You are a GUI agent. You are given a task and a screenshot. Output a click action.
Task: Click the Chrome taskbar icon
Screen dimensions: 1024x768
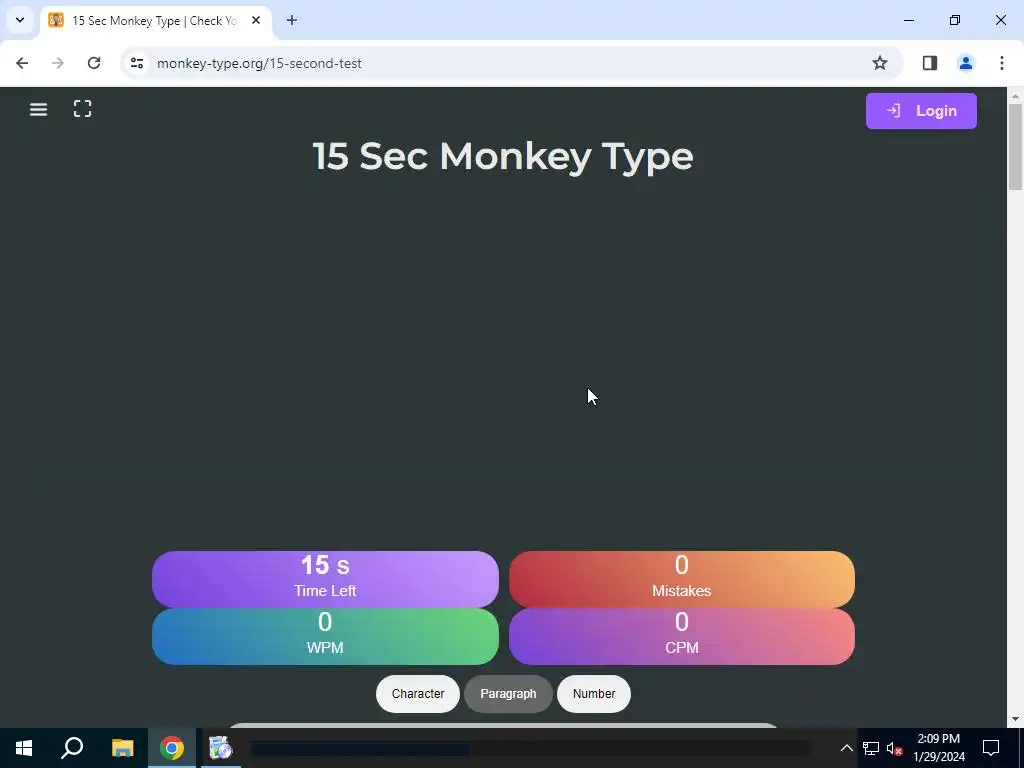click(172, 748)
